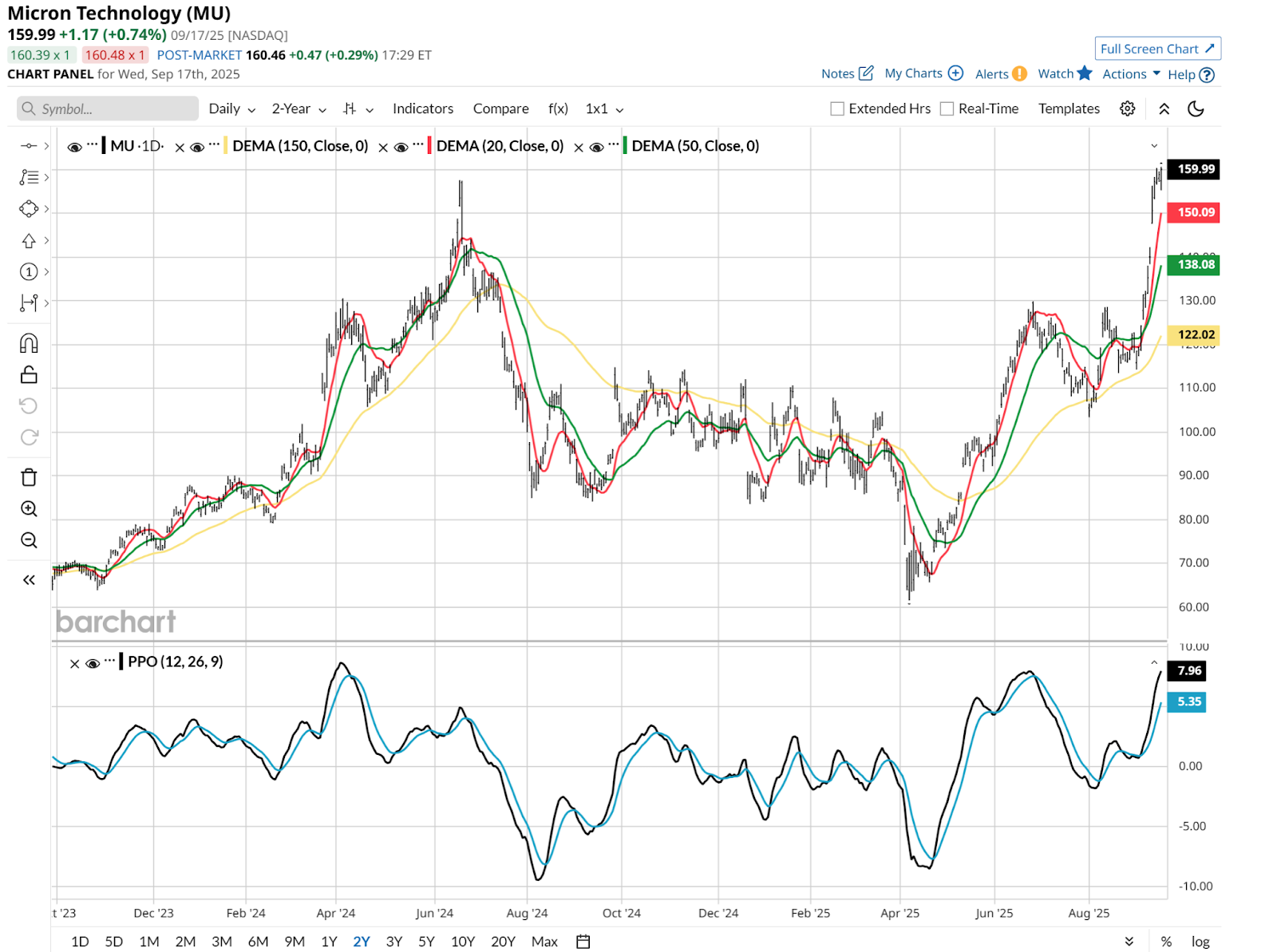
Task: Select the 3M time range
Action: [222, 942]
